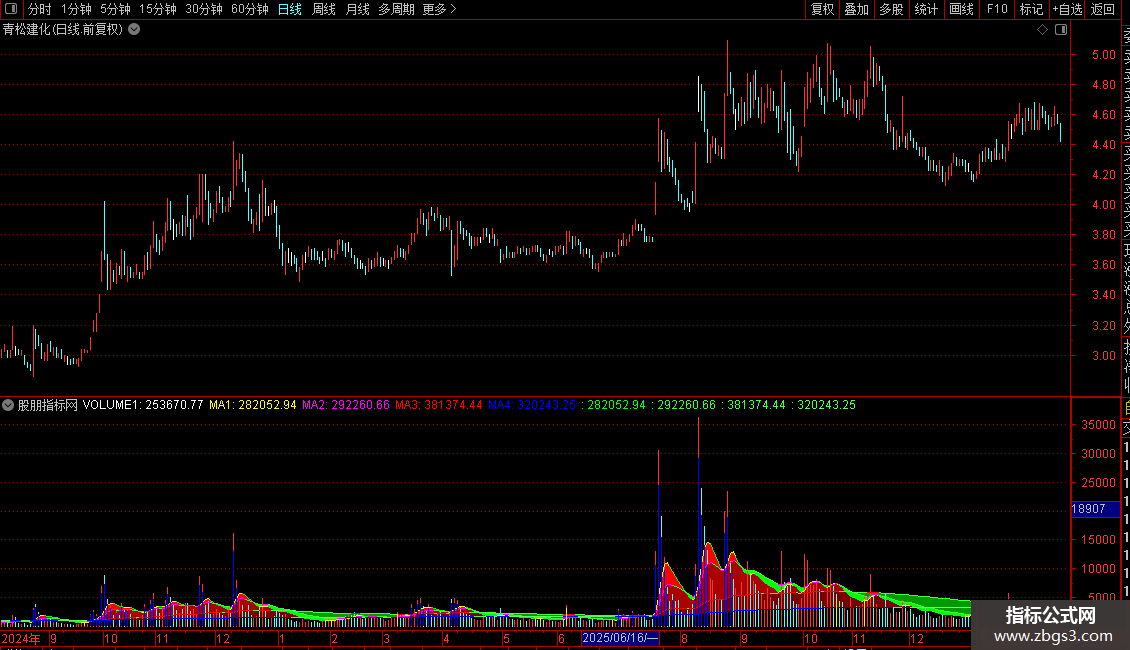Click the 2024年 label on date axis
This screenshot has height=650, width=1130.
[22, 638]
